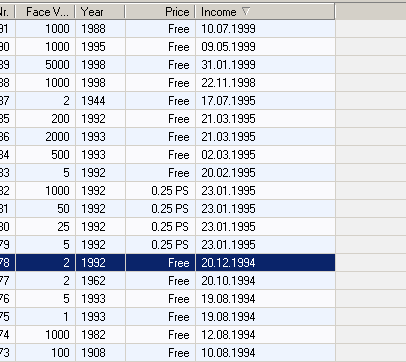Click the Income column header label

coord(219,12)
